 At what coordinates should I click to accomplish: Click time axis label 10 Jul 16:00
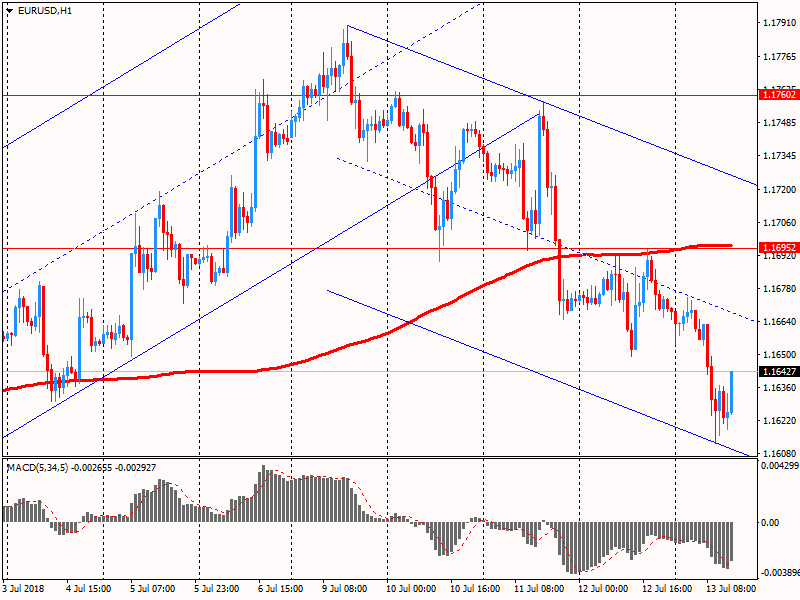tap(475, 588)
